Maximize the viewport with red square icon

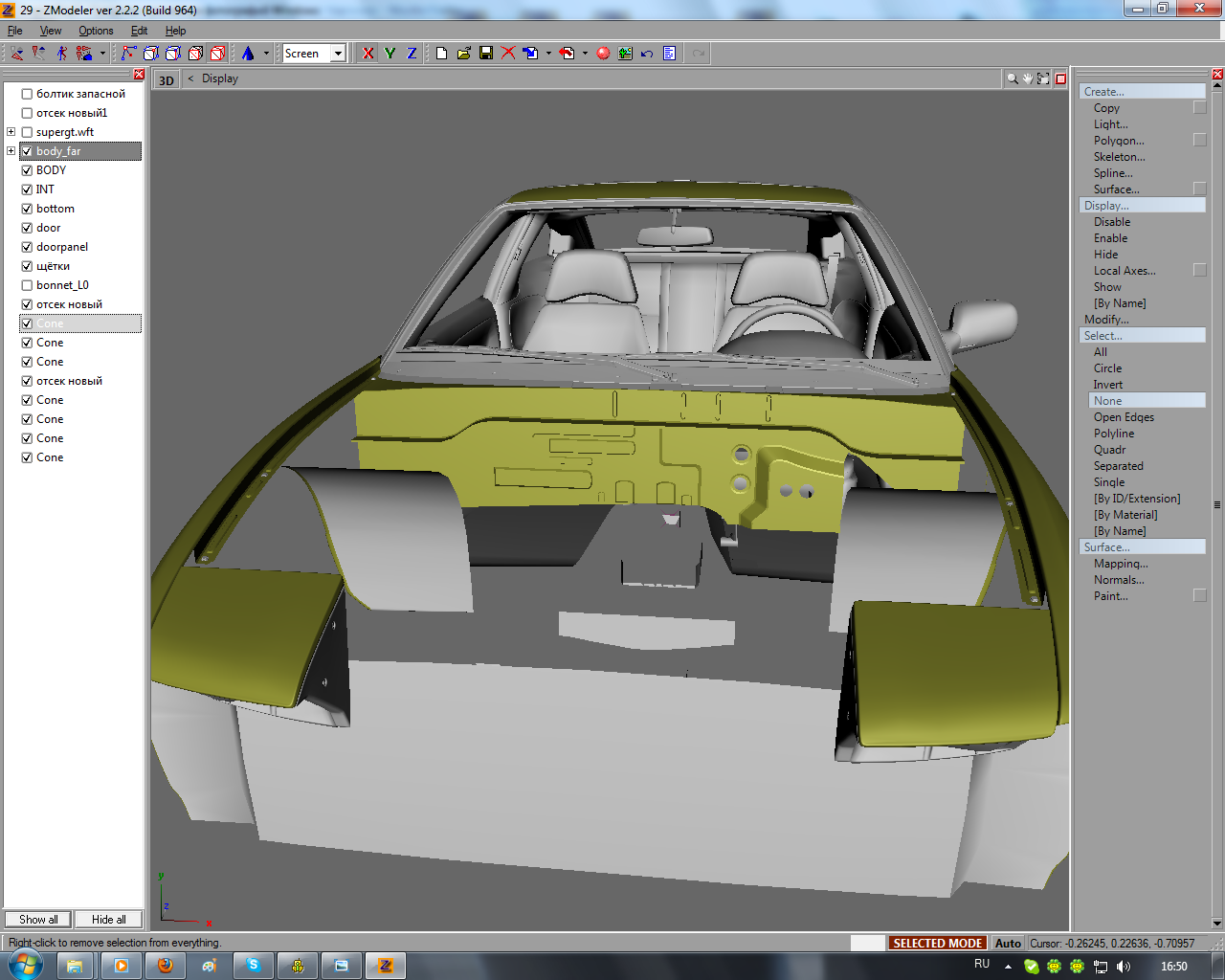(1060, 78)
